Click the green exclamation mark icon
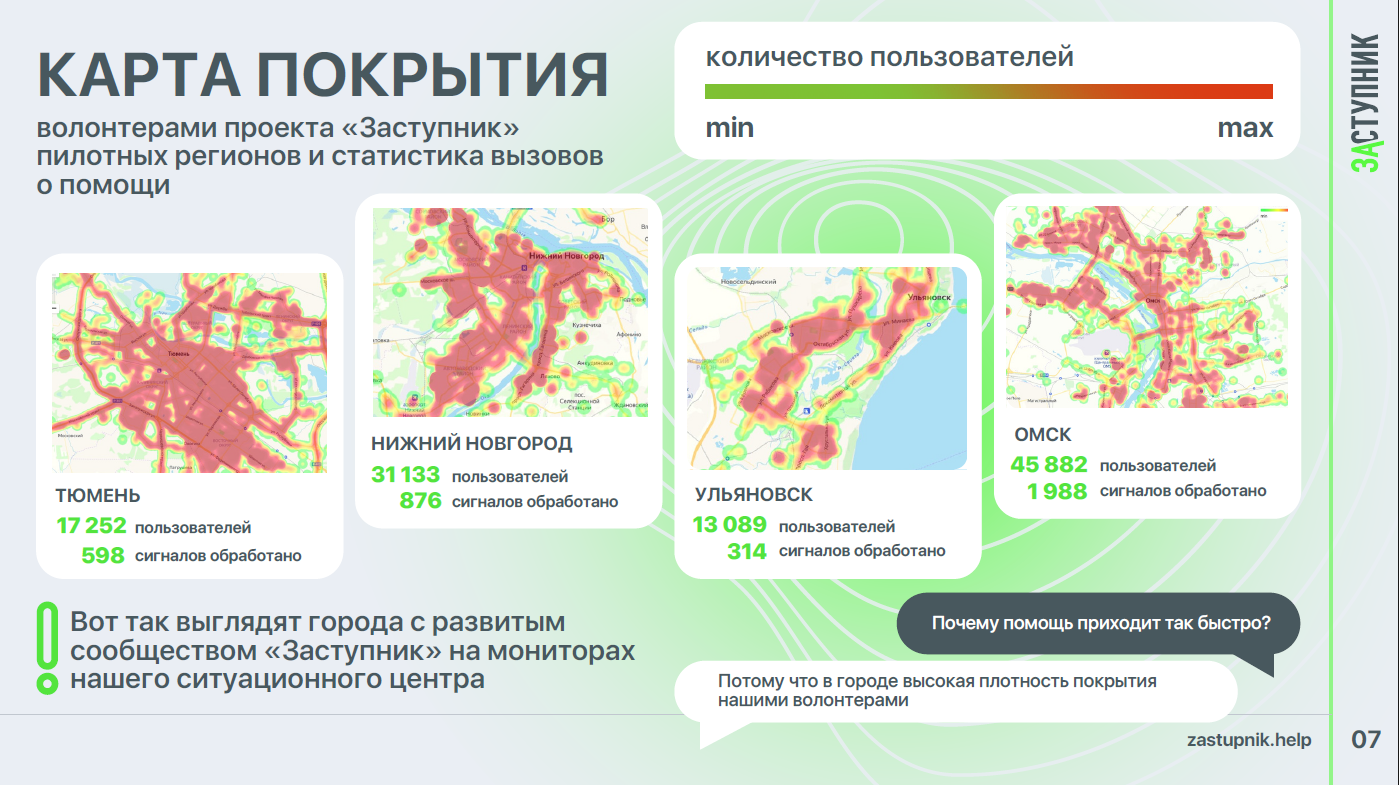 click(x=46, y=648)
